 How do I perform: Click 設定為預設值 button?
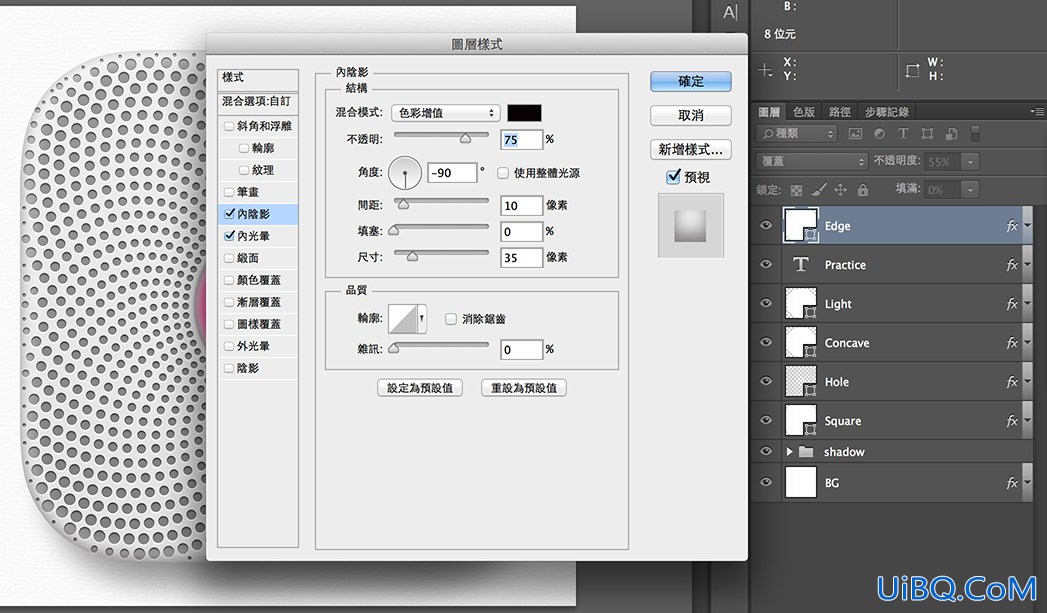tap(420, 388)
